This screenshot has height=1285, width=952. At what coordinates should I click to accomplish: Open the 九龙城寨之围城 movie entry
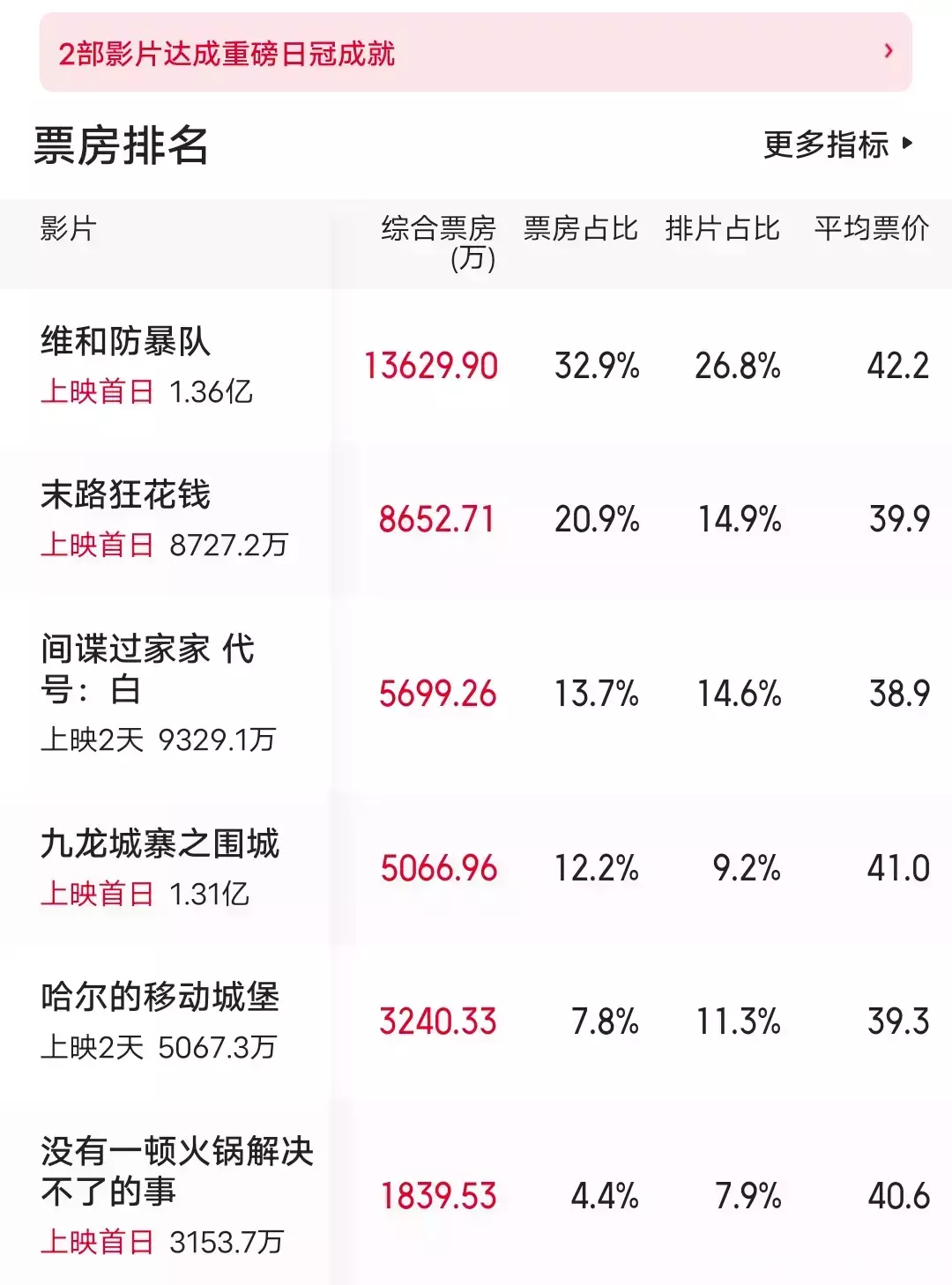click(160, 843)
